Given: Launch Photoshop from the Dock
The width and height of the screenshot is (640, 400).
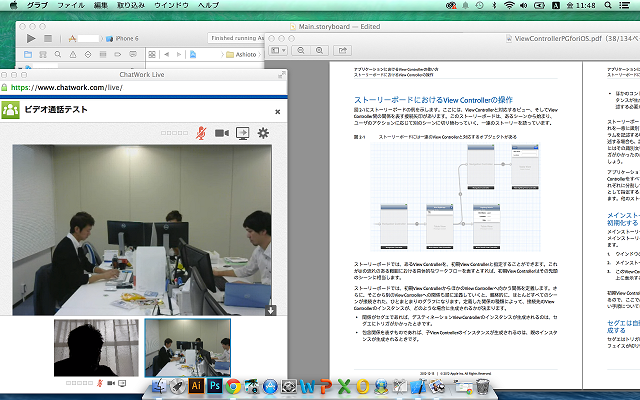Looking at the screenshot, I should 215,385.
